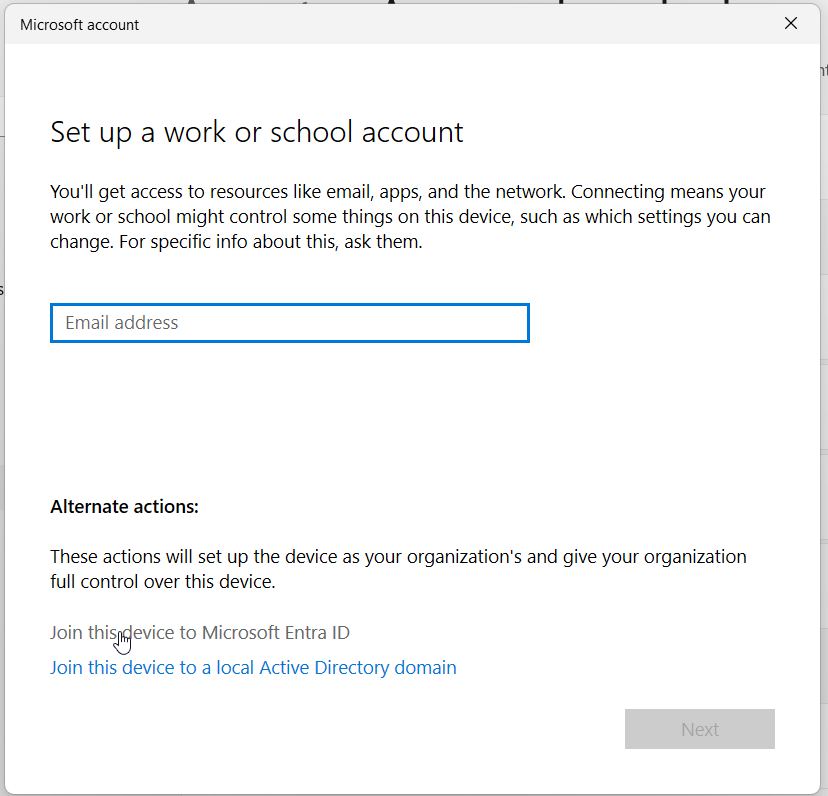Join this device to Microsoft Entra ID
The height and width of the screenshot is (796, 828).
click(x=199, y=633)
